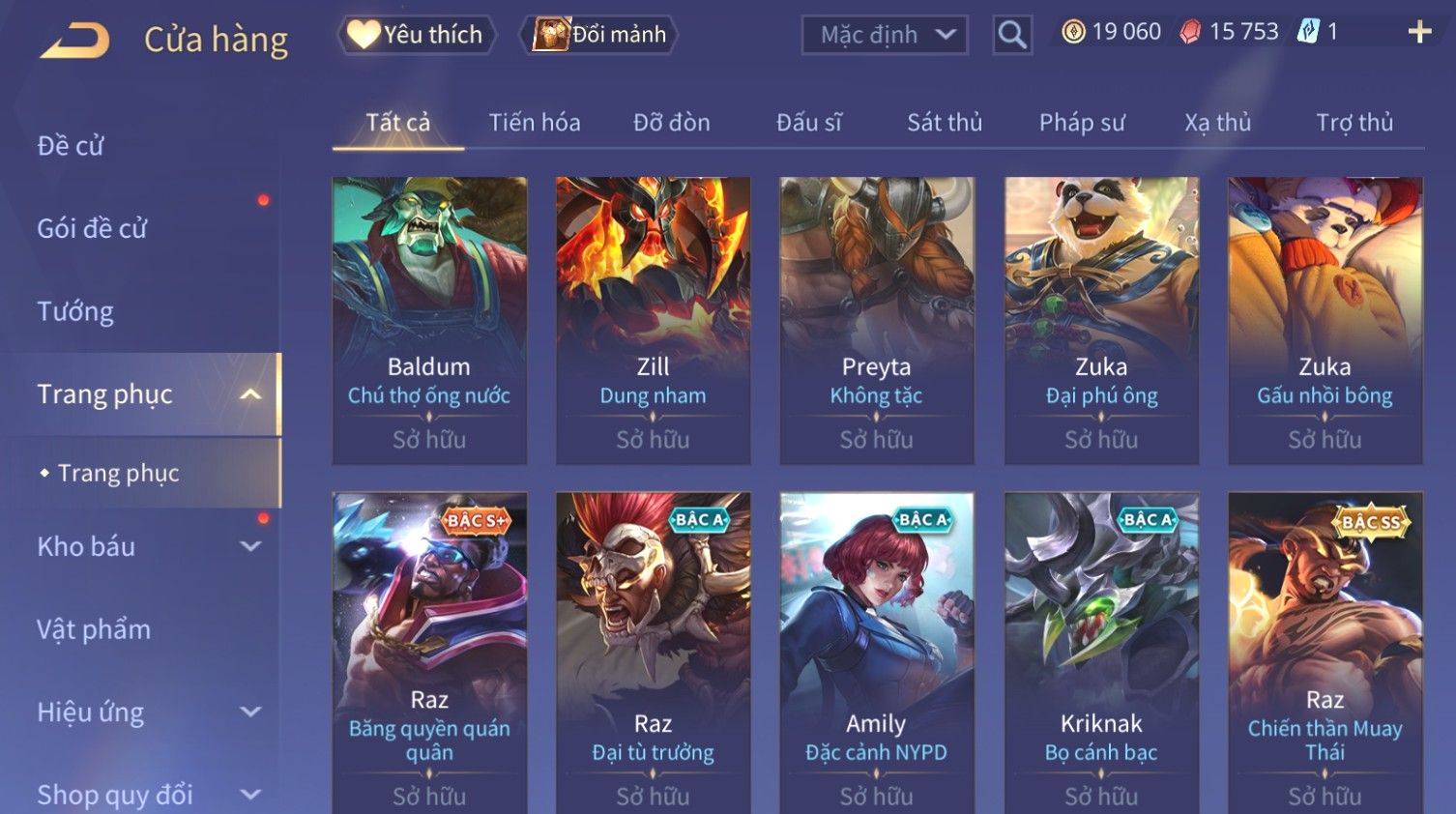Expand the Kho báu sidebar section
The height and width of the screenshot is (814, 1456).
(250, 546)
